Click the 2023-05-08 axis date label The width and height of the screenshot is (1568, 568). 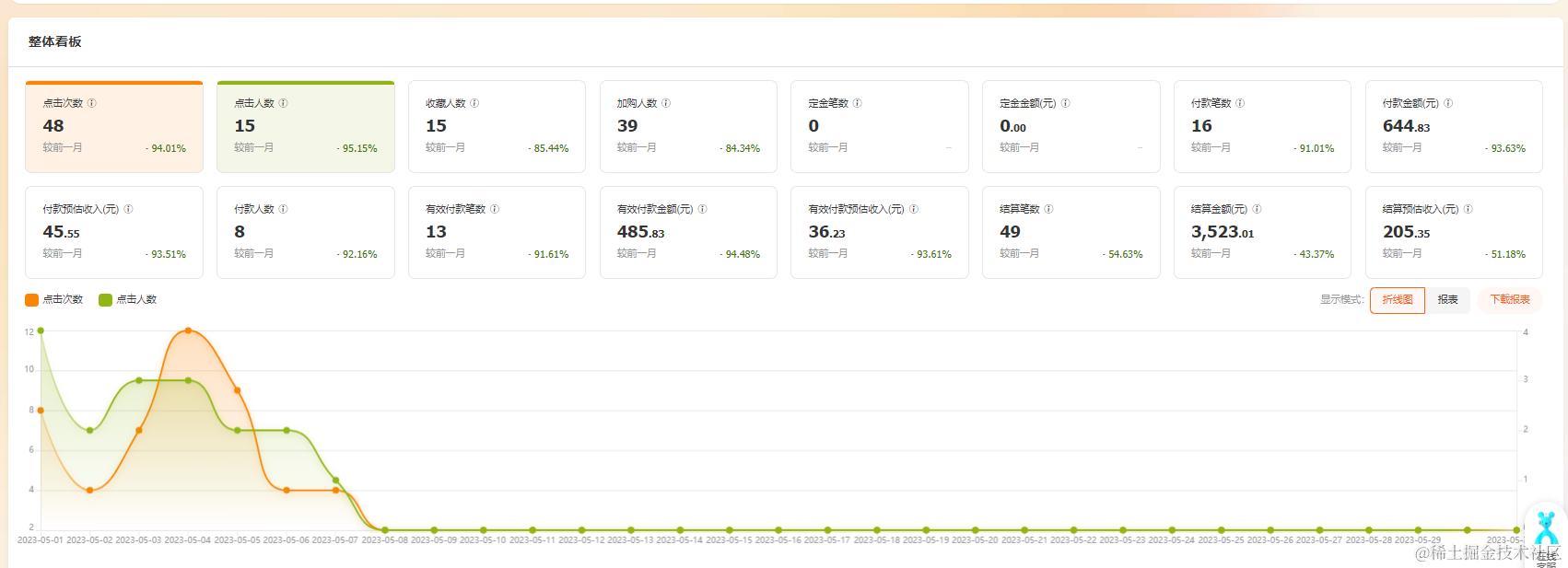coord(384,540)
